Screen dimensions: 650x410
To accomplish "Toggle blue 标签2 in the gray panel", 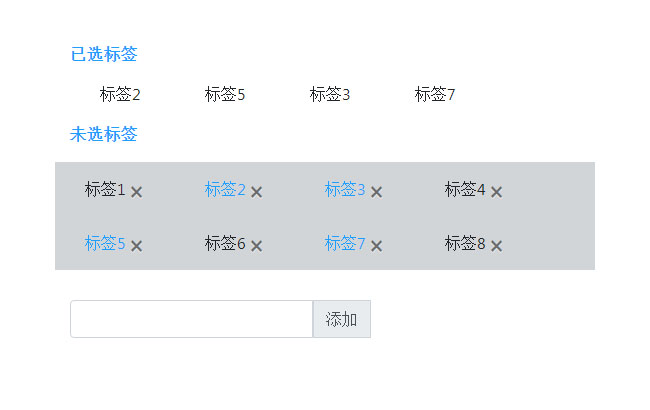I will pos(225,190).
